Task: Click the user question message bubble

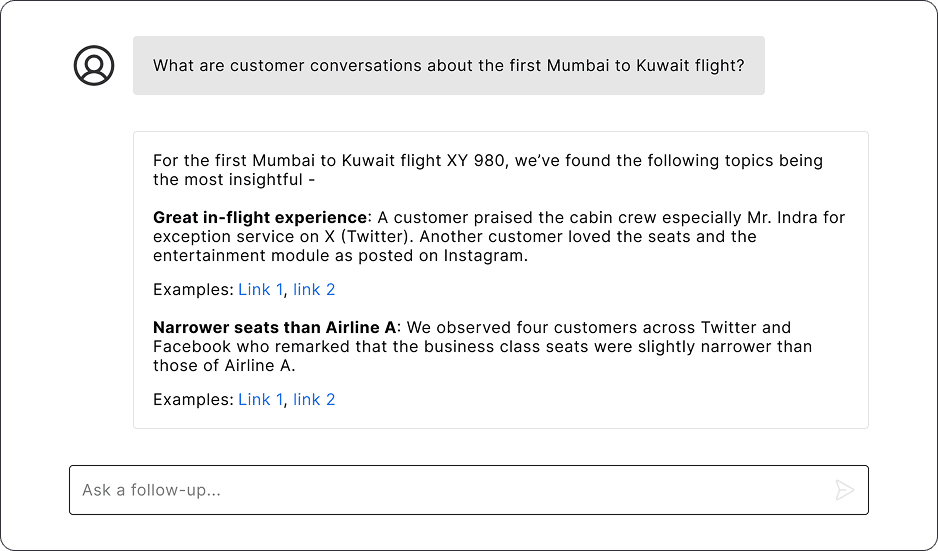Action: pos(448,66)
